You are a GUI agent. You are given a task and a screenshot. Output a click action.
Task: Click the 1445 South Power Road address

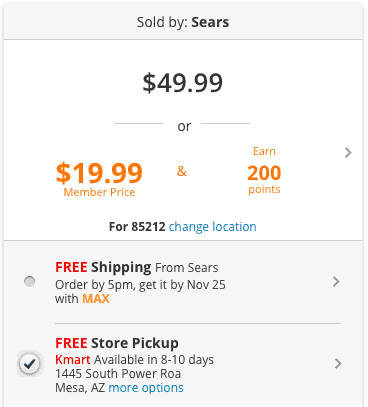click(118, 374)
